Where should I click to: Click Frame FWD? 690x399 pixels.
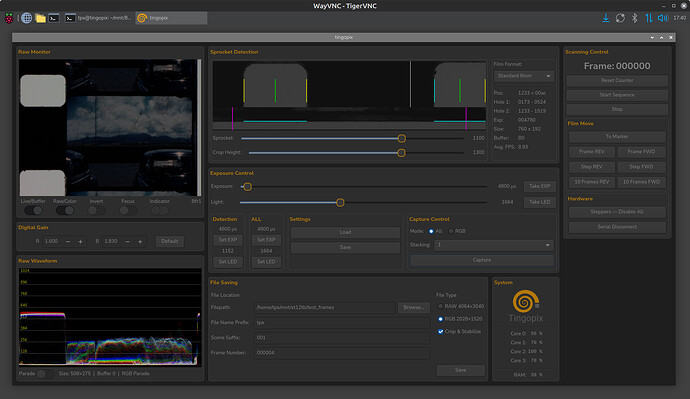point(641,152)
